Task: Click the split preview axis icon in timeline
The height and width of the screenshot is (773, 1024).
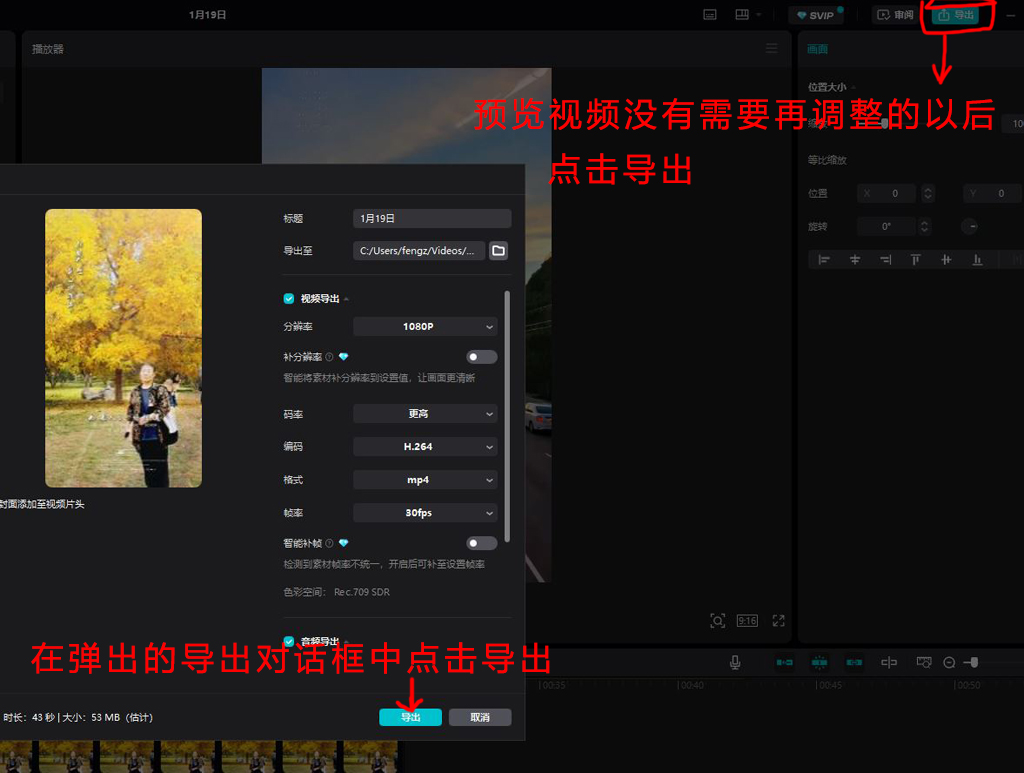Action: (x=888, y=662)
